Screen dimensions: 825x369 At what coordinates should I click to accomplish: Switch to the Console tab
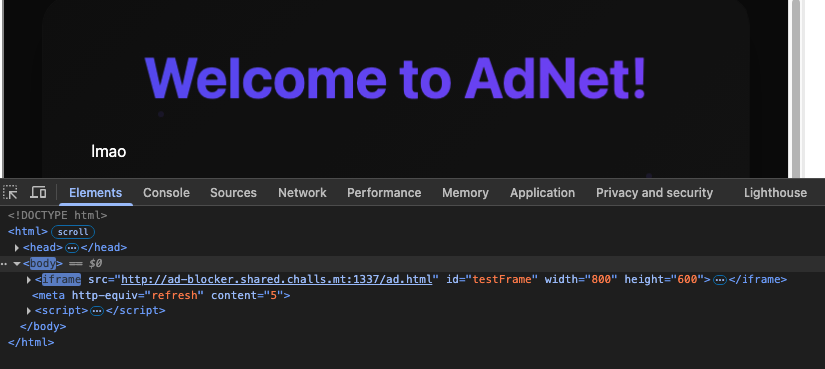166,193
